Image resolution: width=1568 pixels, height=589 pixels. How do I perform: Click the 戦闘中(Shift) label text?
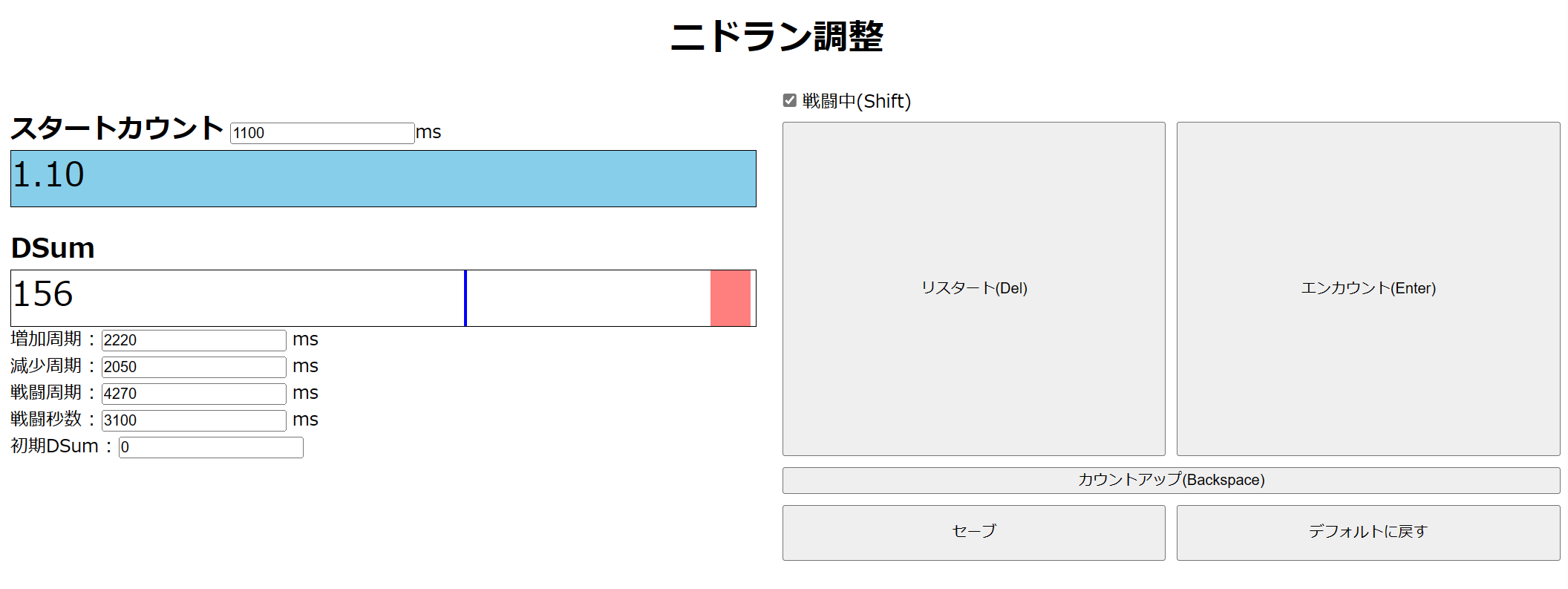click(856, 101)
